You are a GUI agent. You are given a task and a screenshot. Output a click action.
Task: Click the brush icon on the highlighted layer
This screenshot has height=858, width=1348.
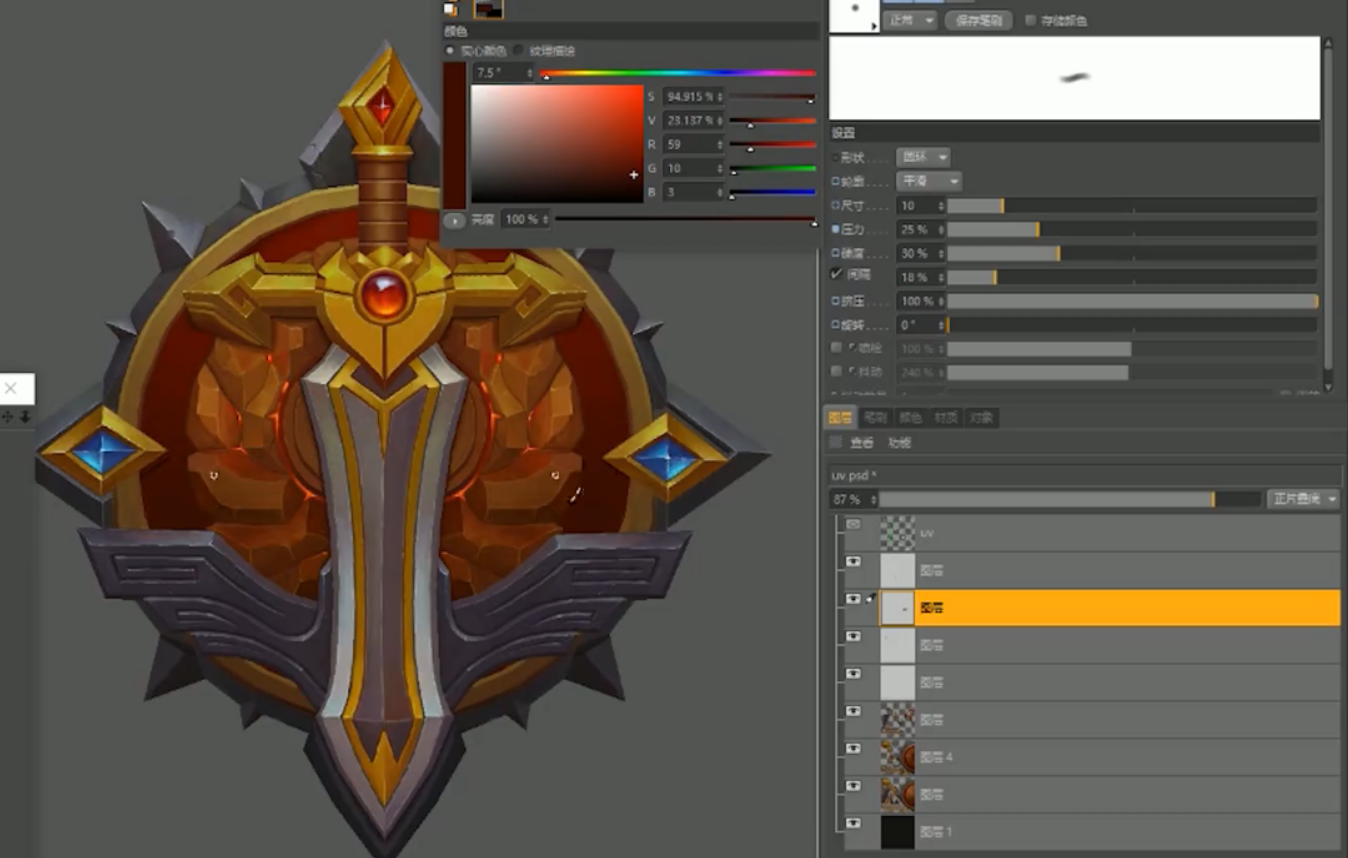click(x=869, y=598)
